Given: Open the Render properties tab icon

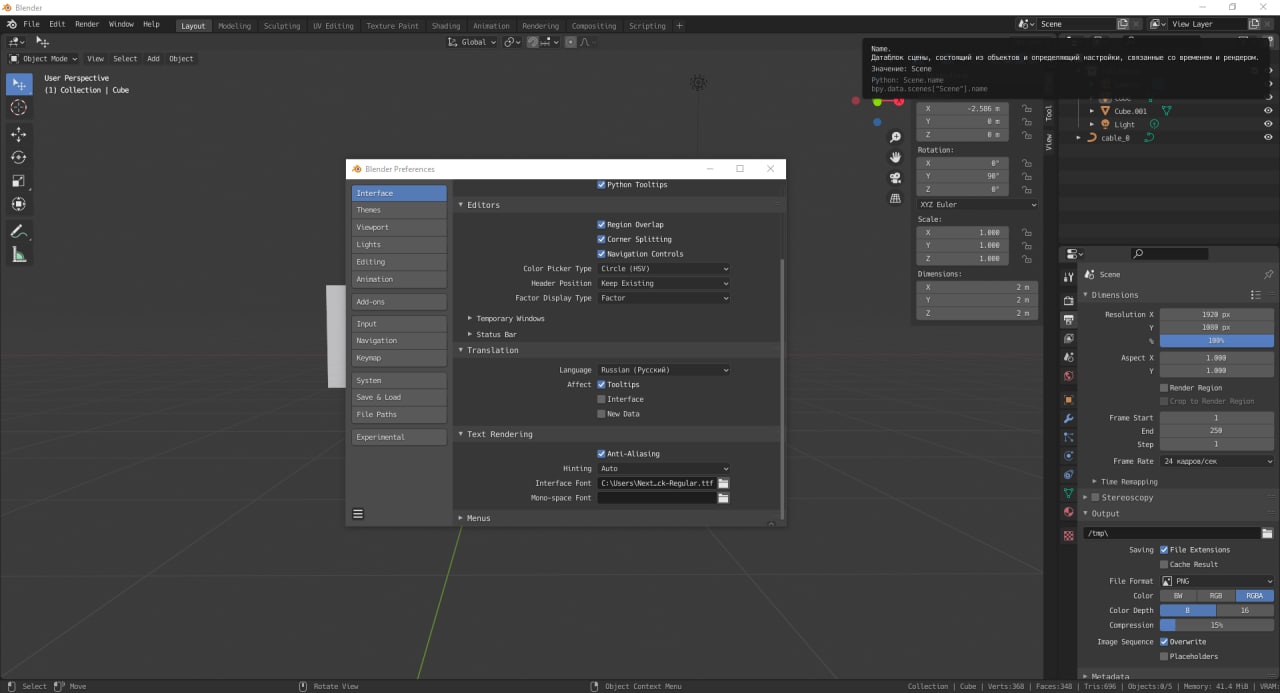Looking at the screenshot, I should [1068, 299].
